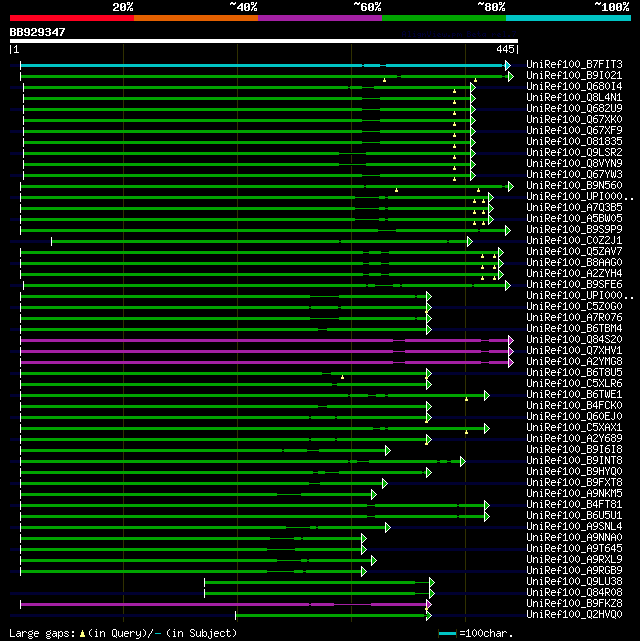This screenshot has height=641, width=640.
Task: Follow the UniRef100_A9RXL9 link
Action: [574, 560]
